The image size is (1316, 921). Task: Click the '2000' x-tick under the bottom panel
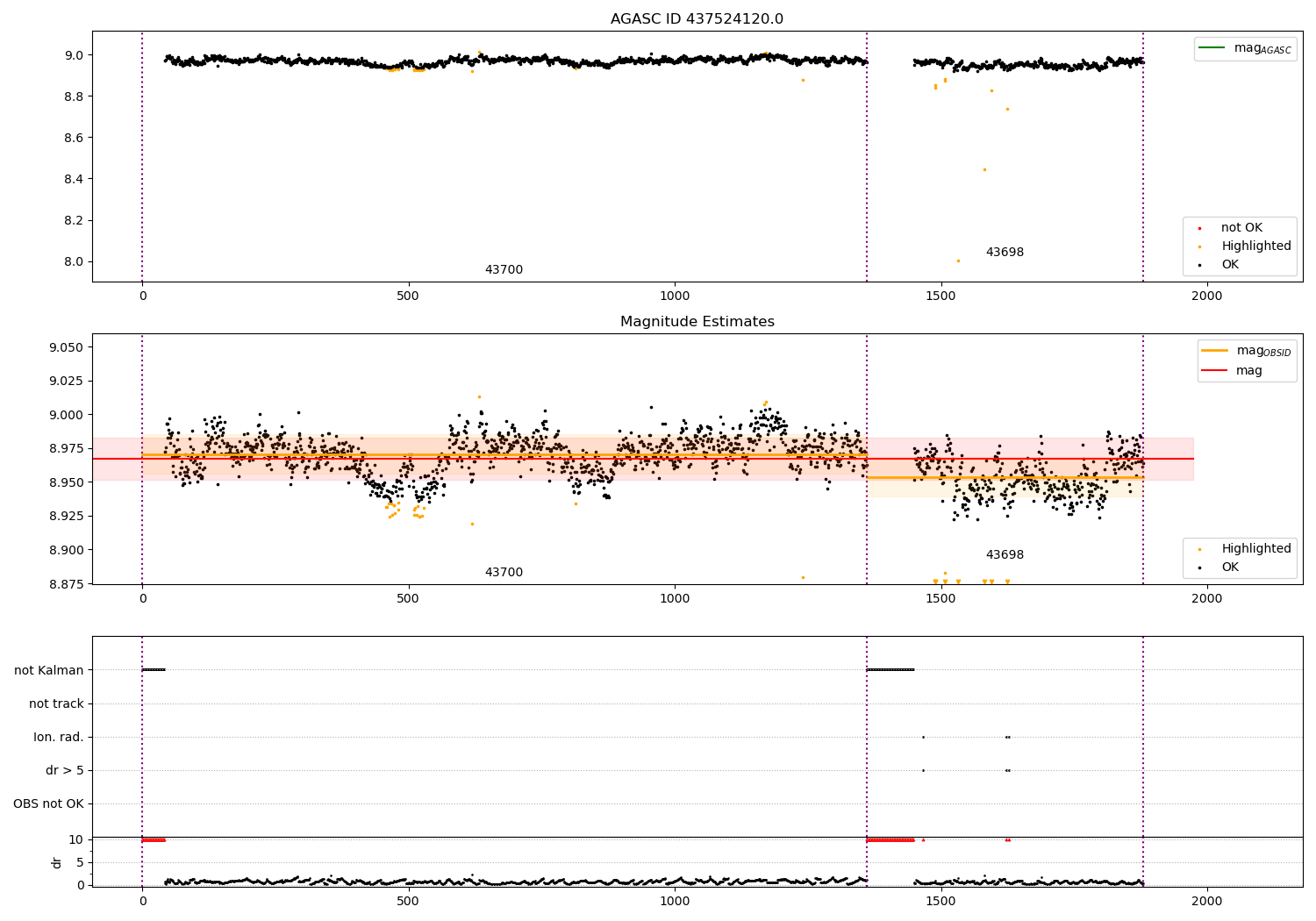[x=1207, y=901]
